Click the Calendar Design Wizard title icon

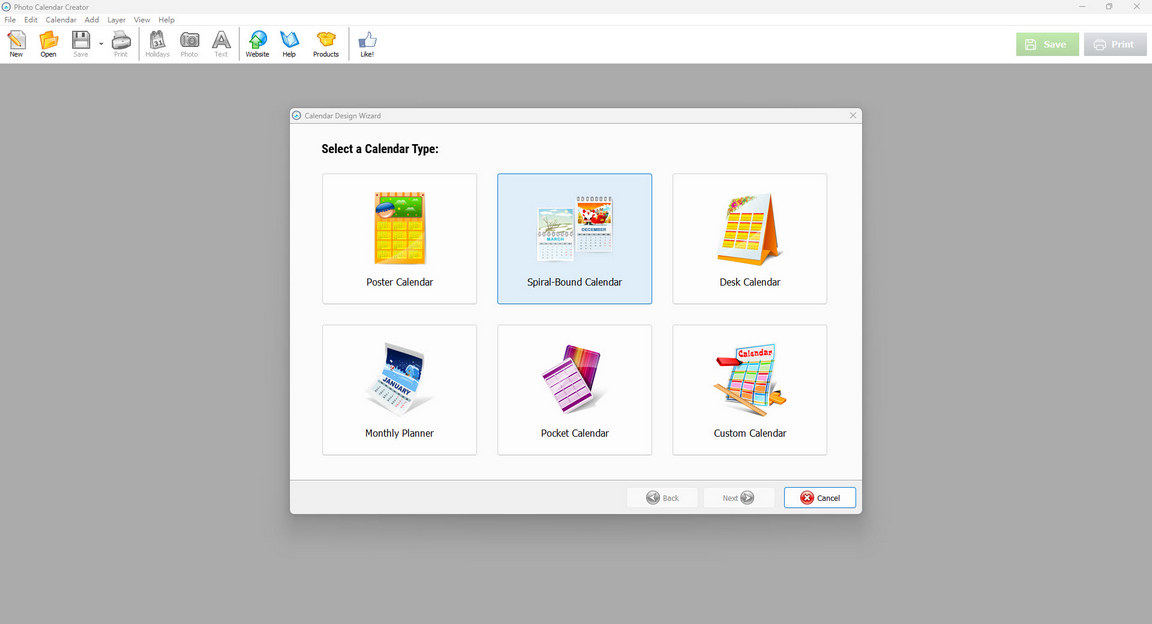click(x=297, y=115)
